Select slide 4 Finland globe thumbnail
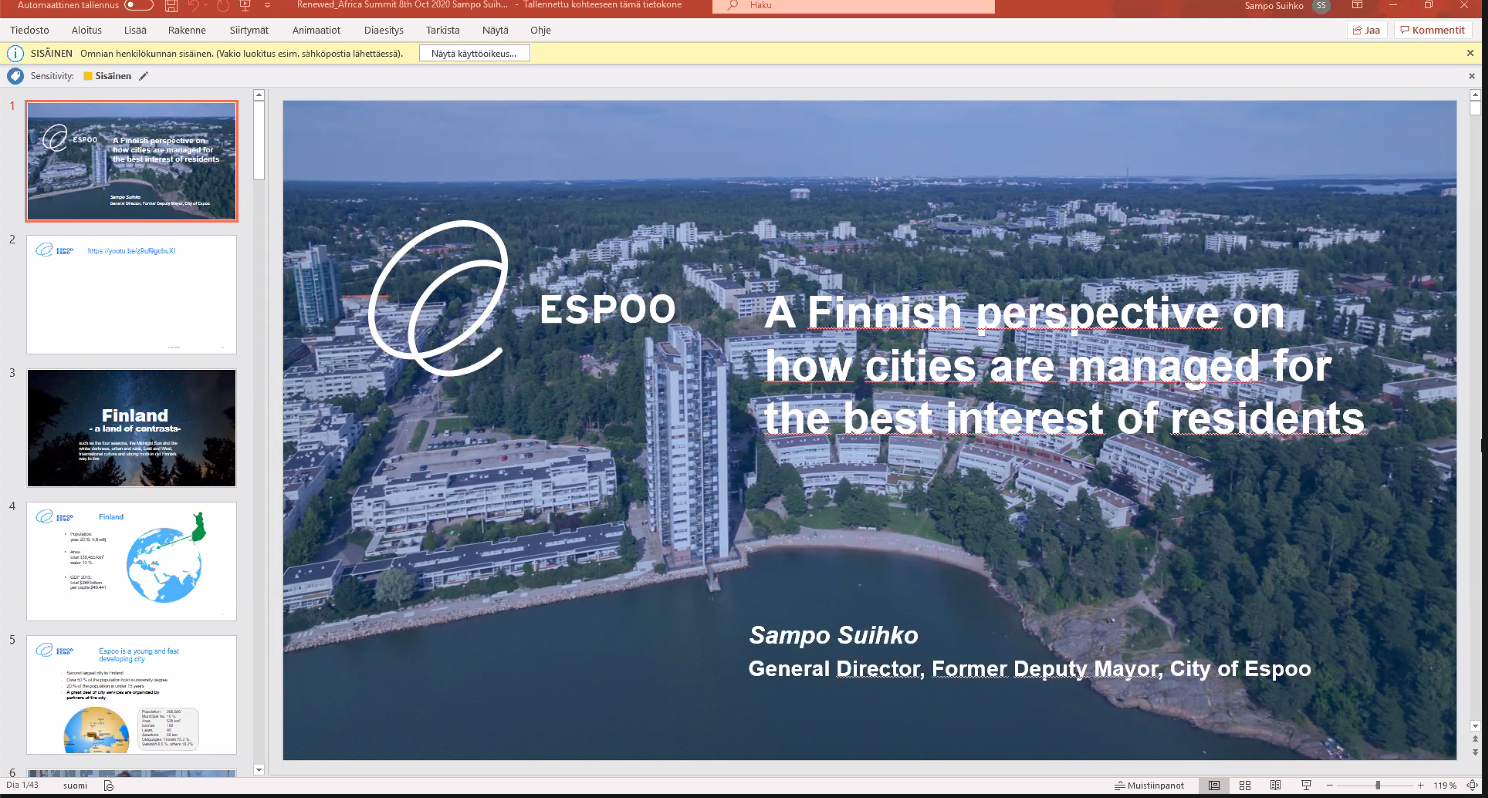Screen dimensions: 1488x798 click(x=132, y=561)
